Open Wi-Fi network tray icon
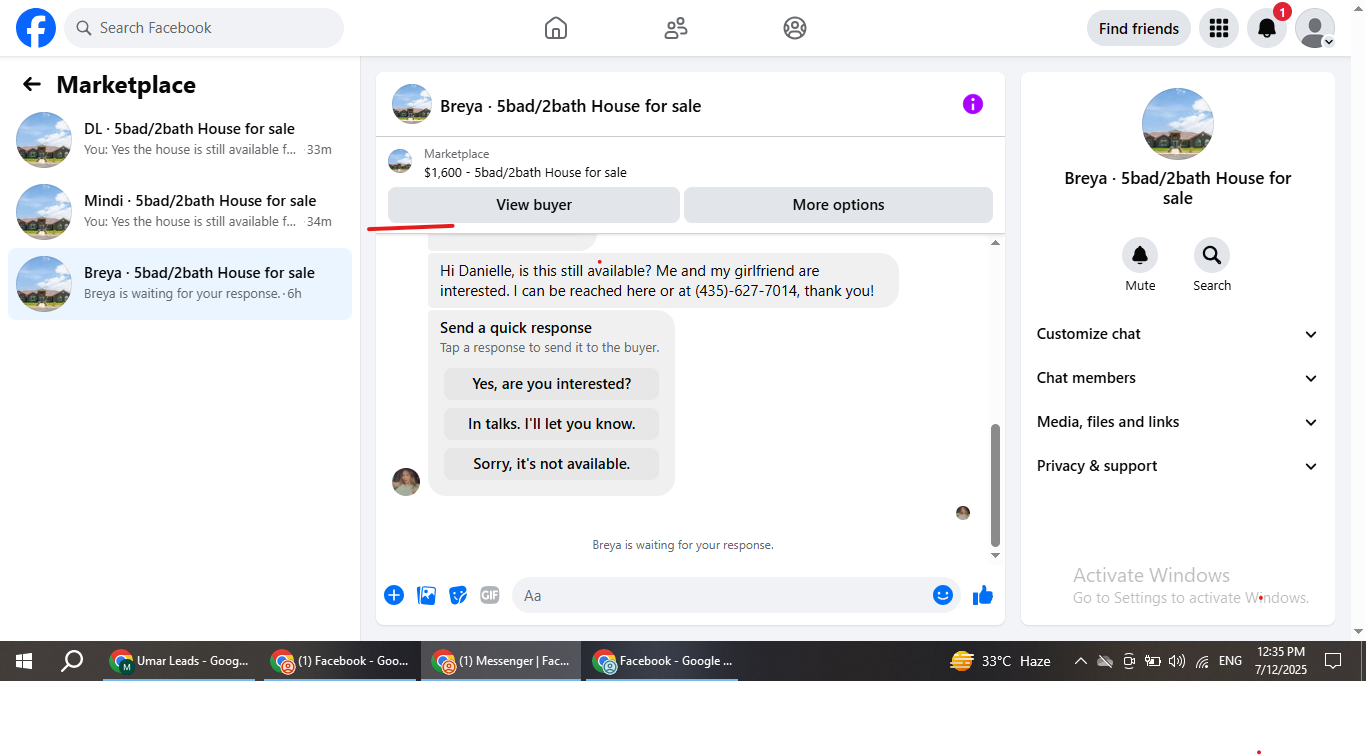Viewport: 1366px width, 755px height. [x=1202, y=661]
